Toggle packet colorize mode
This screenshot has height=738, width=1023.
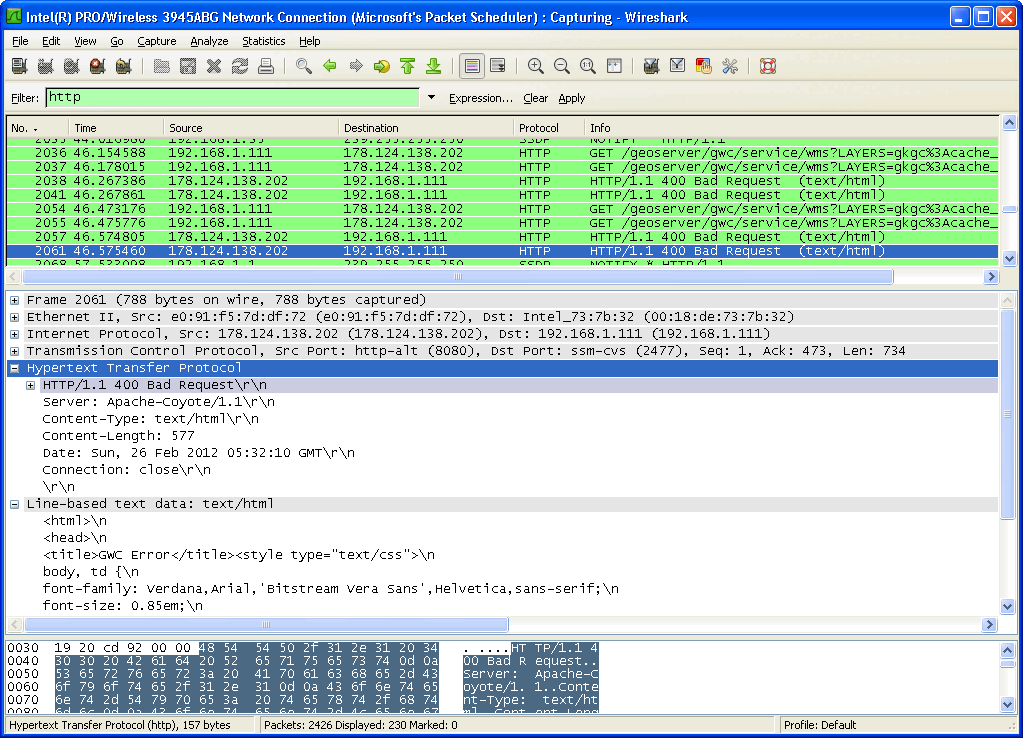pyautogui.click(x=472, y=67)
